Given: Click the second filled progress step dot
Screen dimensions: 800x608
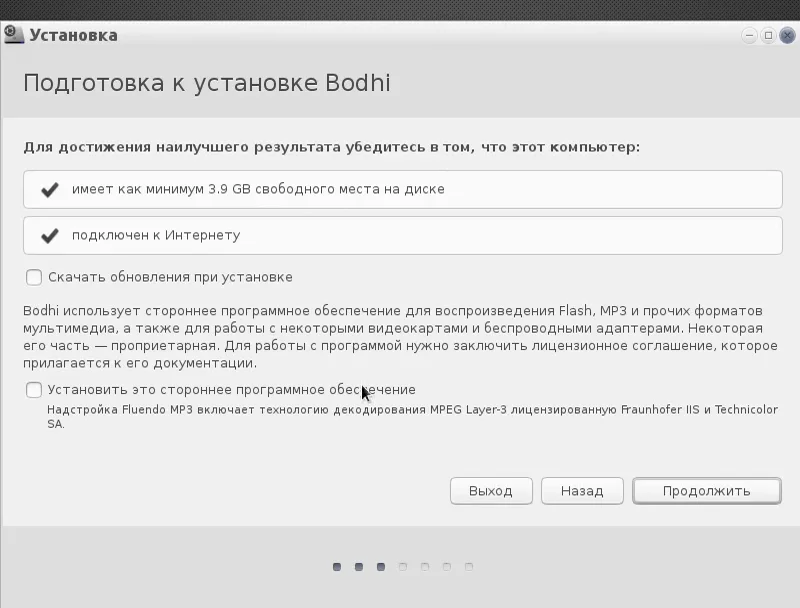Looking at the screenshot, I should tap(359, 567).
